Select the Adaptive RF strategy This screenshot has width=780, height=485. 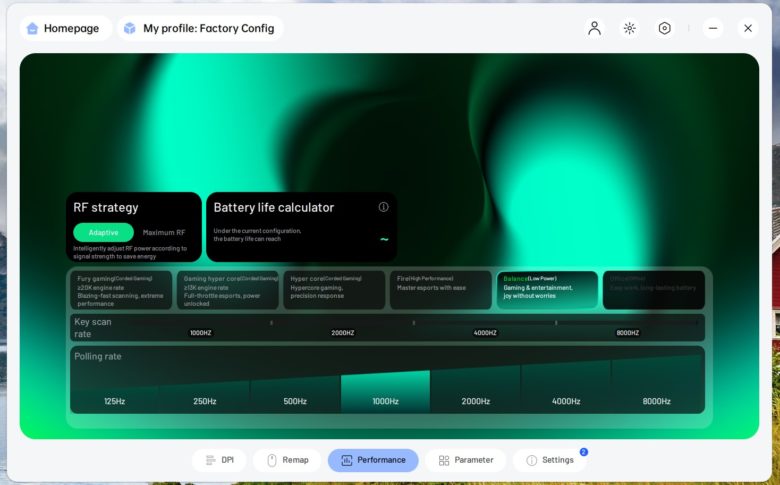[103, 232]
